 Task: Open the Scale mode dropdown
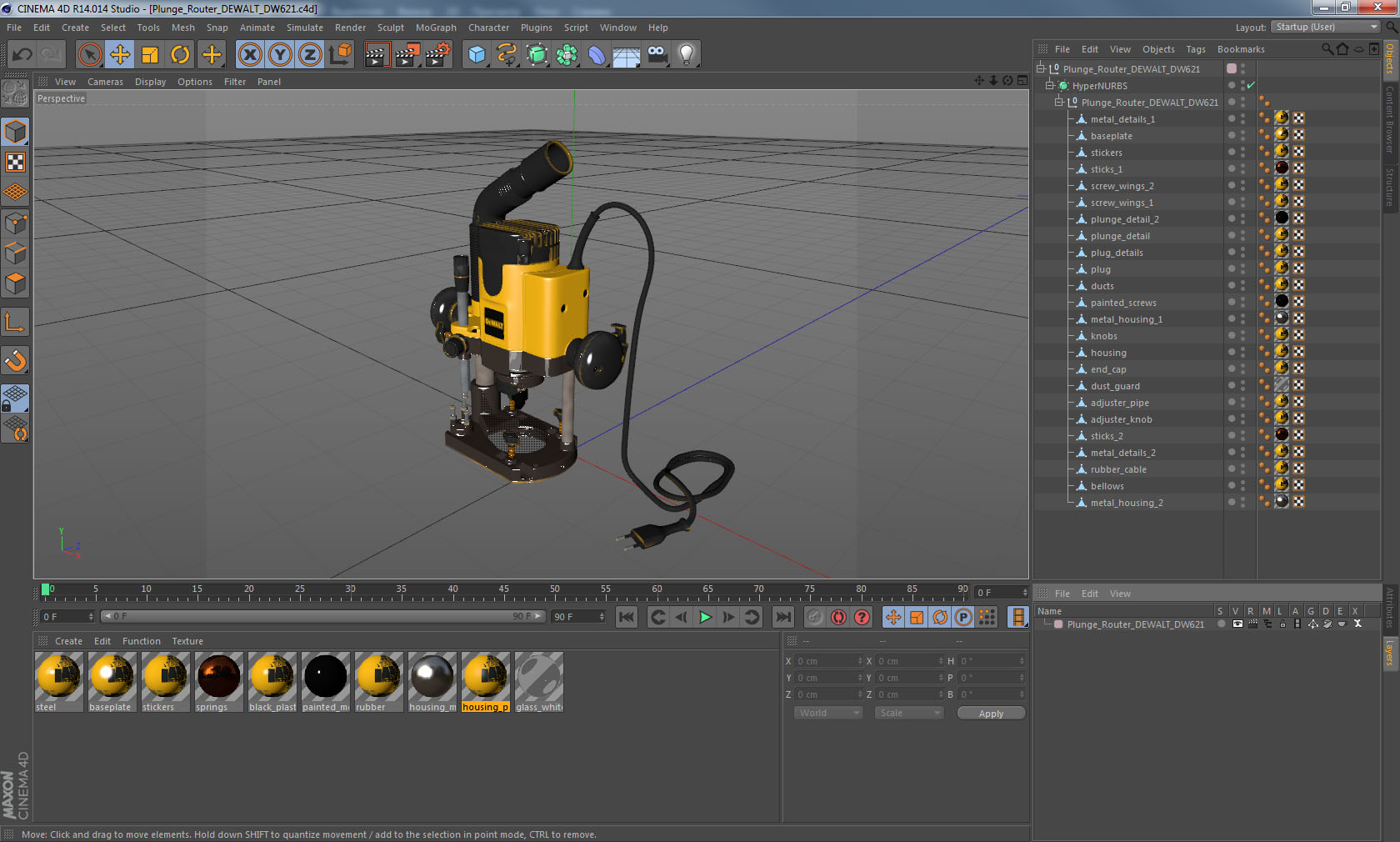click(908, 713)
